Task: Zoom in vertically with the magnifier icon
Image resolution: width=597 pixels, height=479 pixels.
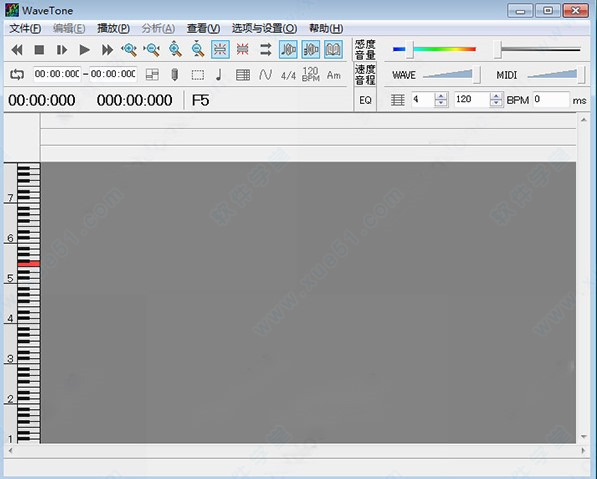Action: 175,49
